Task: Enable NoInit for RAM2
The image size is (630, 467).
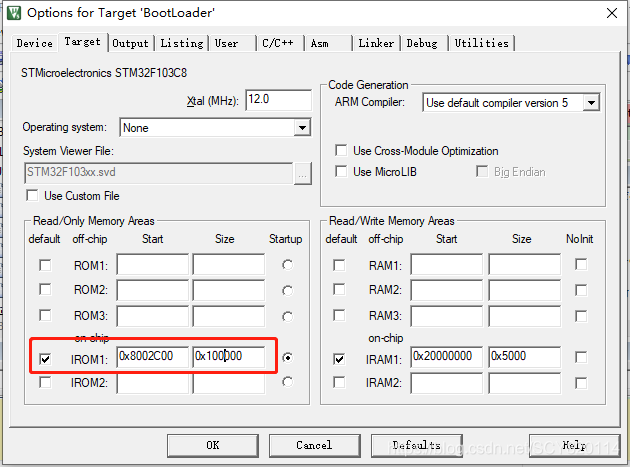Action: (x=581, y=290)
